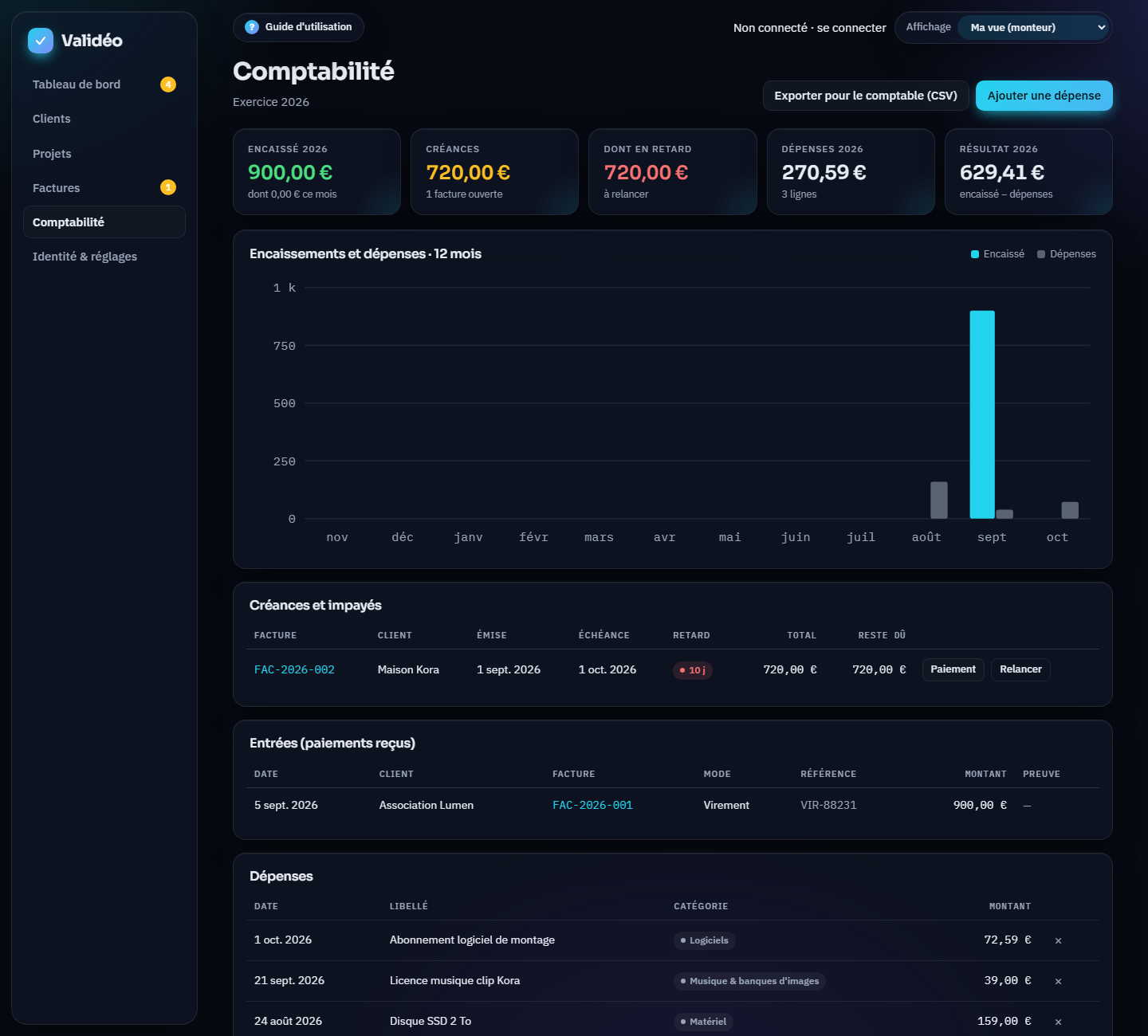Image resolution: width=1148 pixels, height=1036 pixels.
Task: Click the Résultat 2026 amount 629,41 €
Action: (x=1002, y=172)
